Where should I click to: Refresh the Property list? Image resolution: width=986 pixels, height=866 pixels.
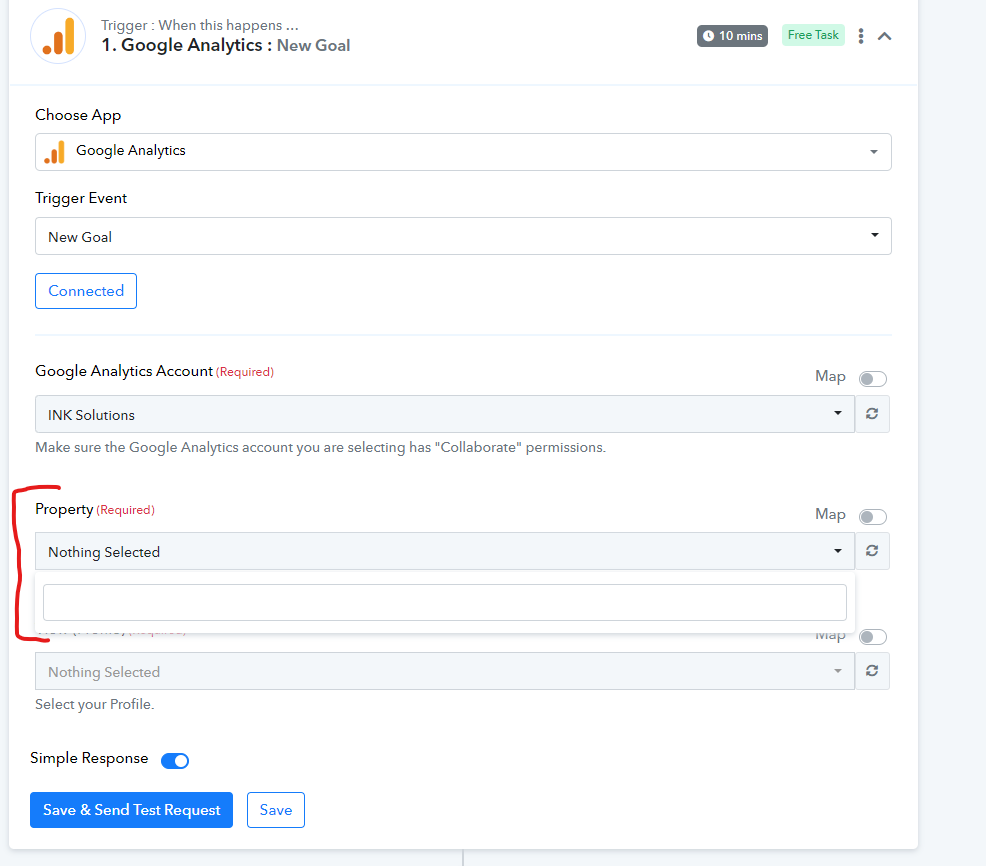pos(872,551)
